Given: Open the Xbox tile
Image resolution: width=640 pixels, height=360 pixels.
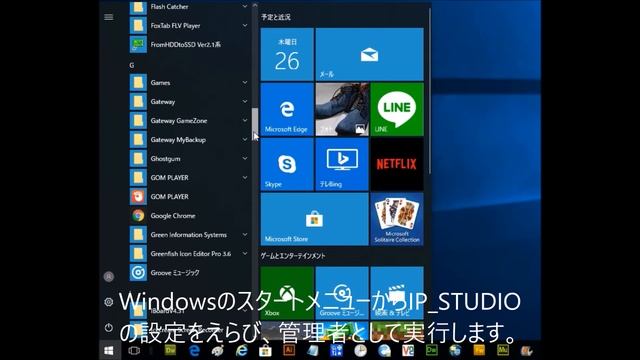Looking at the screenshot, I should tap(287, 293).
